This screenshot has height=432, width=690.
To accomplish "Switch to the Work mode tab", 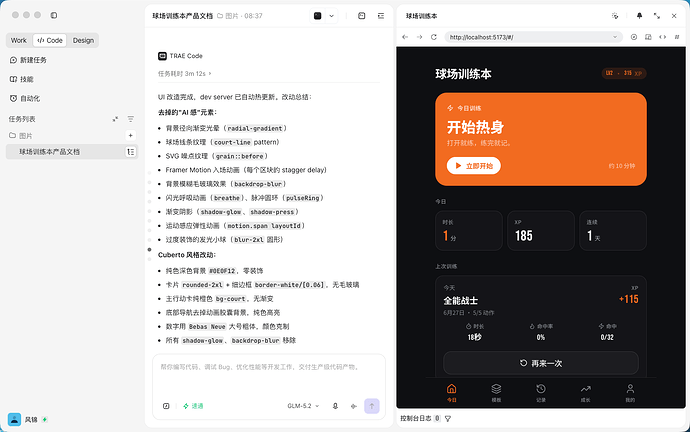I will (19, 40).
